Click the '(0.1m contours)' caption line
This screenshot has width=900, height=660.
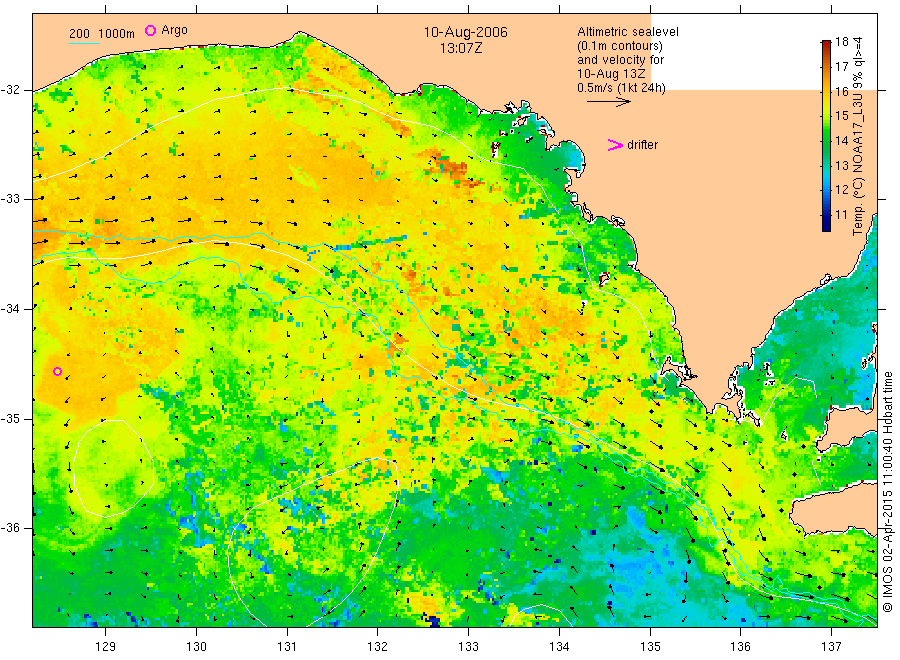tap(619, 46)
